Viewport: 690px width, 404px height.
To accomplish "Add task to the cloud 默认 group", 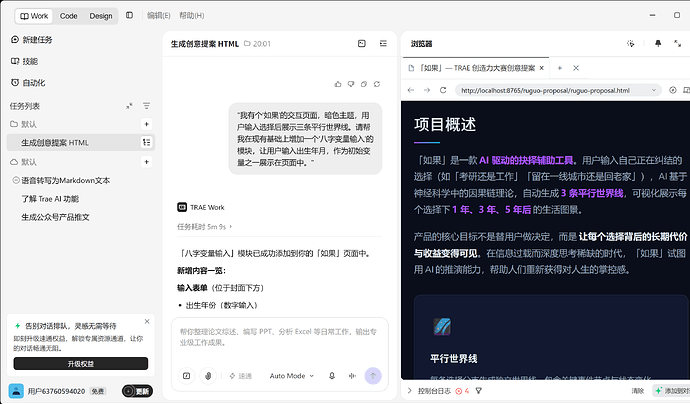I will pos(147,162).
